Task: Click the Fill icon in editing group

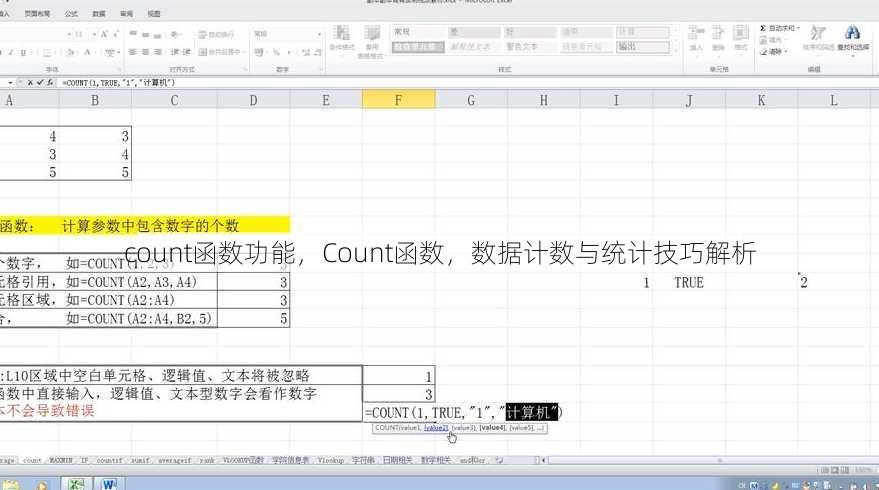Action: 763,40
